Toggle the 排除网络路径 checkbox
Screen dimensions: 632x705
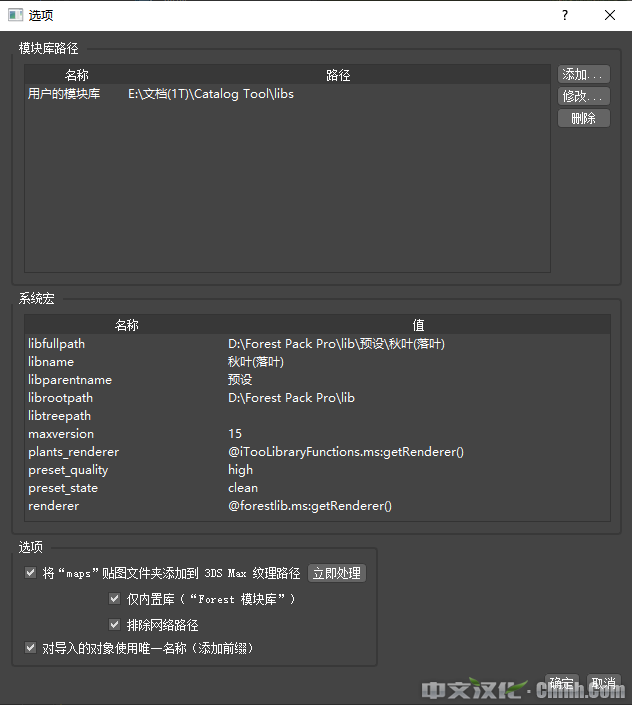(115, 625)
